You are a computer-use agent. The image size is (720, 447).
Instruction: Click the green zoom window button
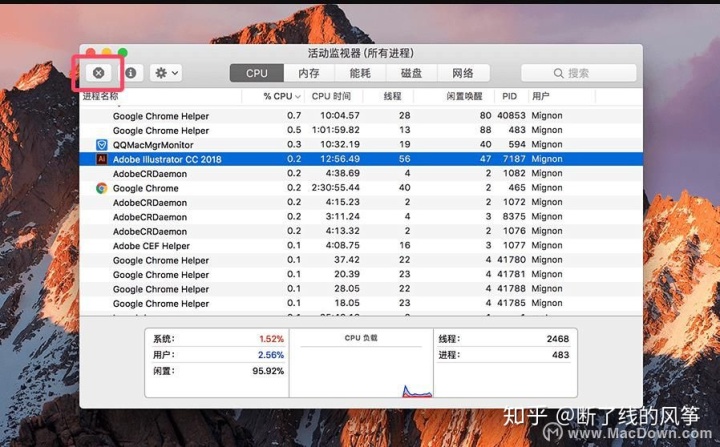[123, 52]
